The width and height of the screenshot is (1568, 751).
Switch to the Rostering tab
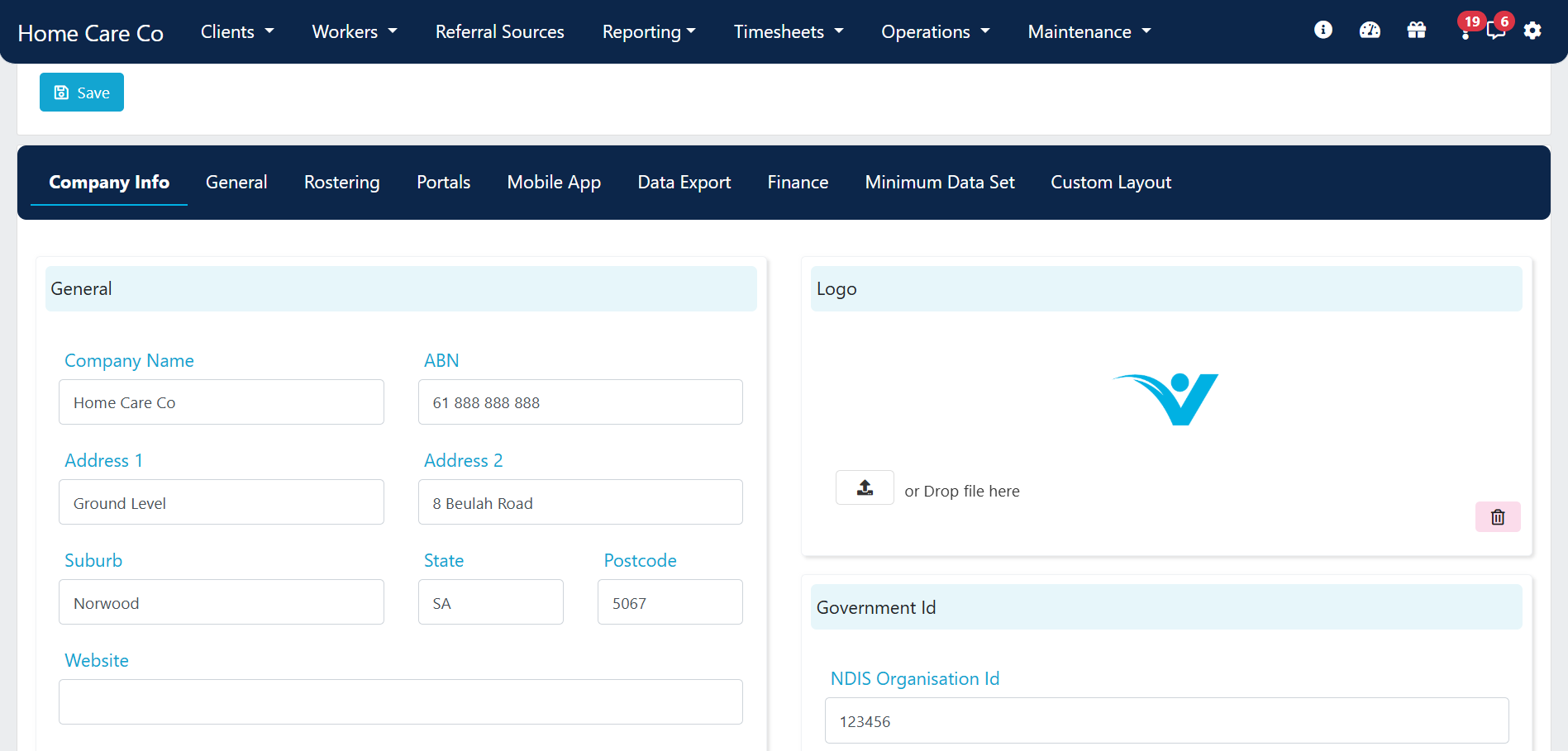342,182
